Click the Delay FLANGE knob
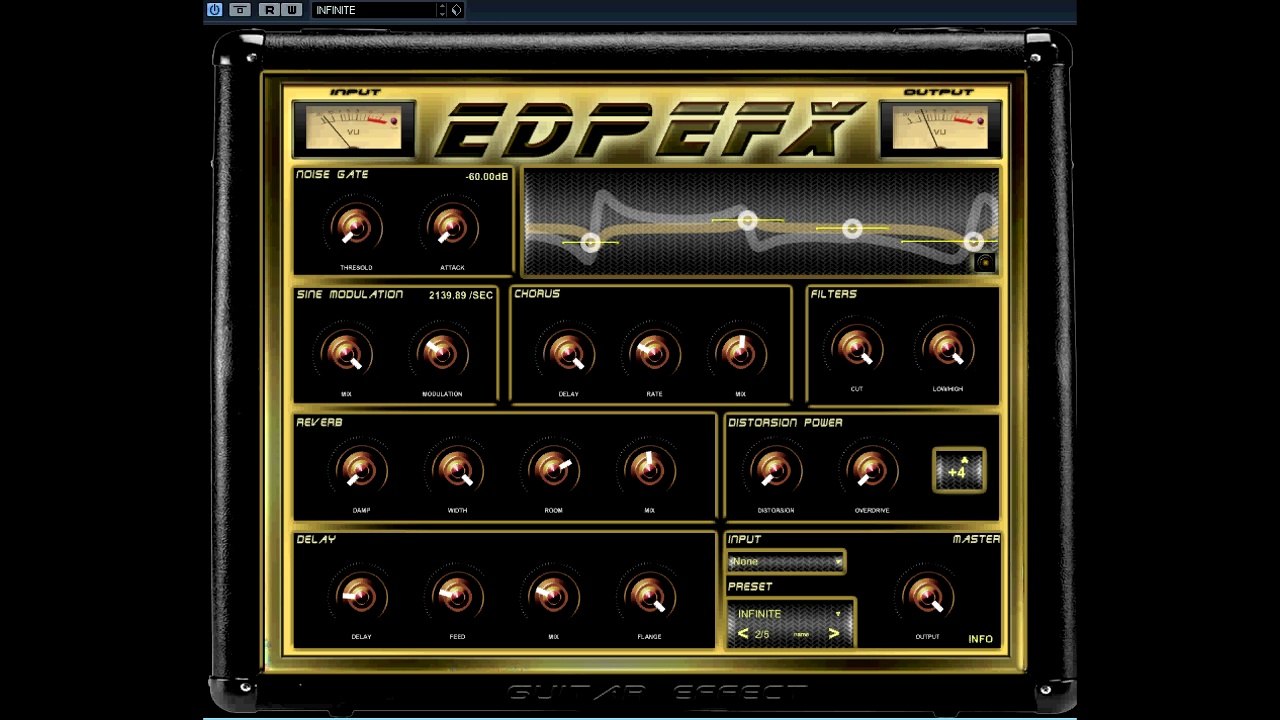This screenshot has width=1280, height=720. (649, 596)
